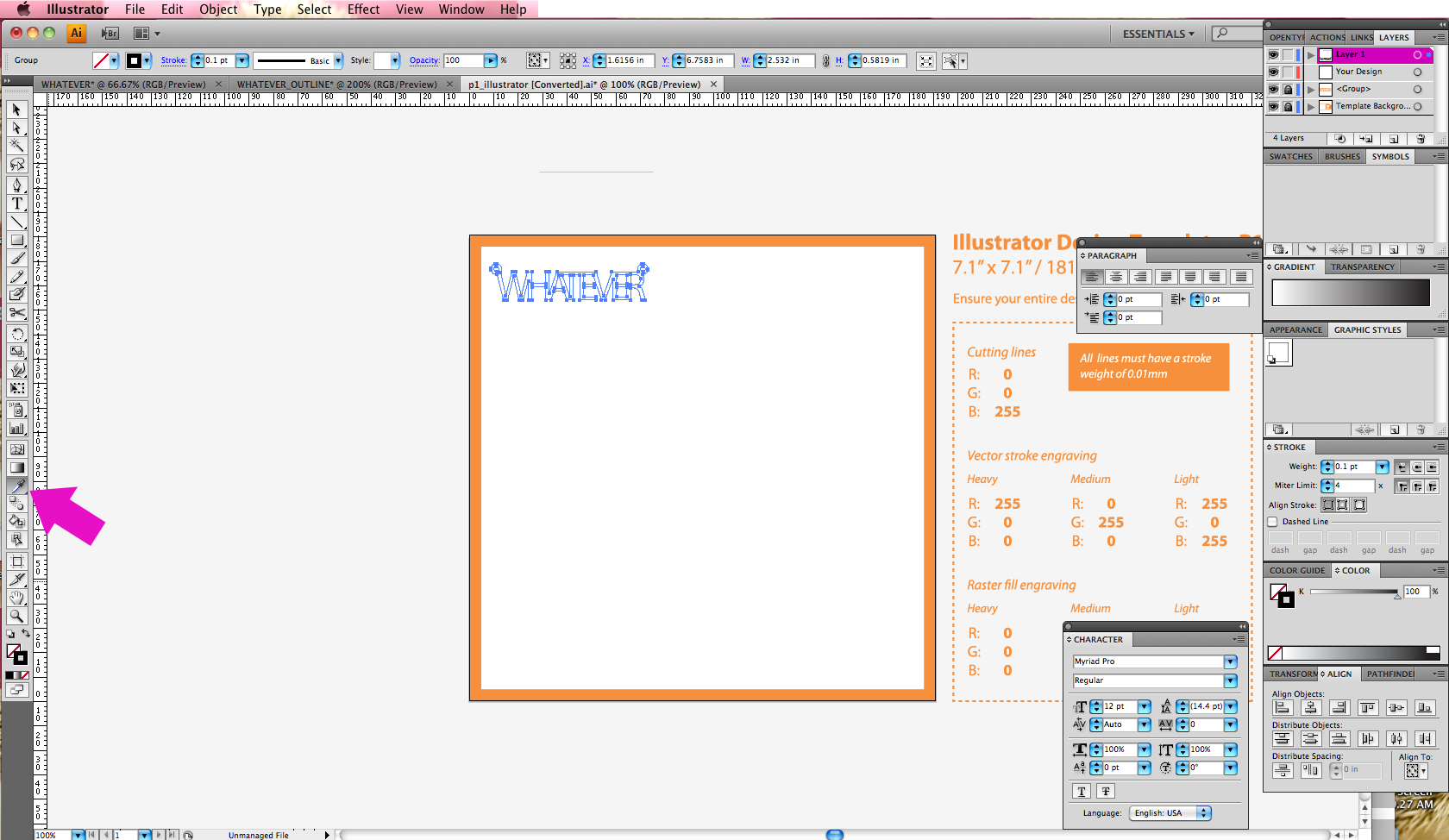
Task: Open the Pathfinder panel tab
Action: click(1389, 674)
